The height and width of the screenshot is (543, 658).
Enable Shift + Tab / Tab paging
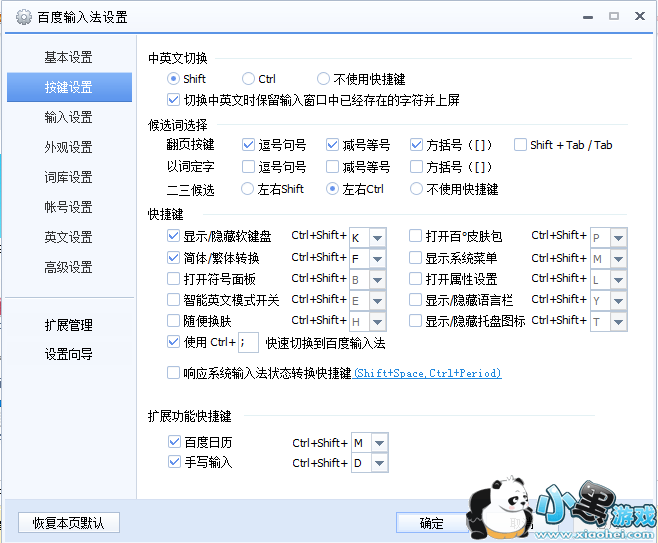point(520,145)
